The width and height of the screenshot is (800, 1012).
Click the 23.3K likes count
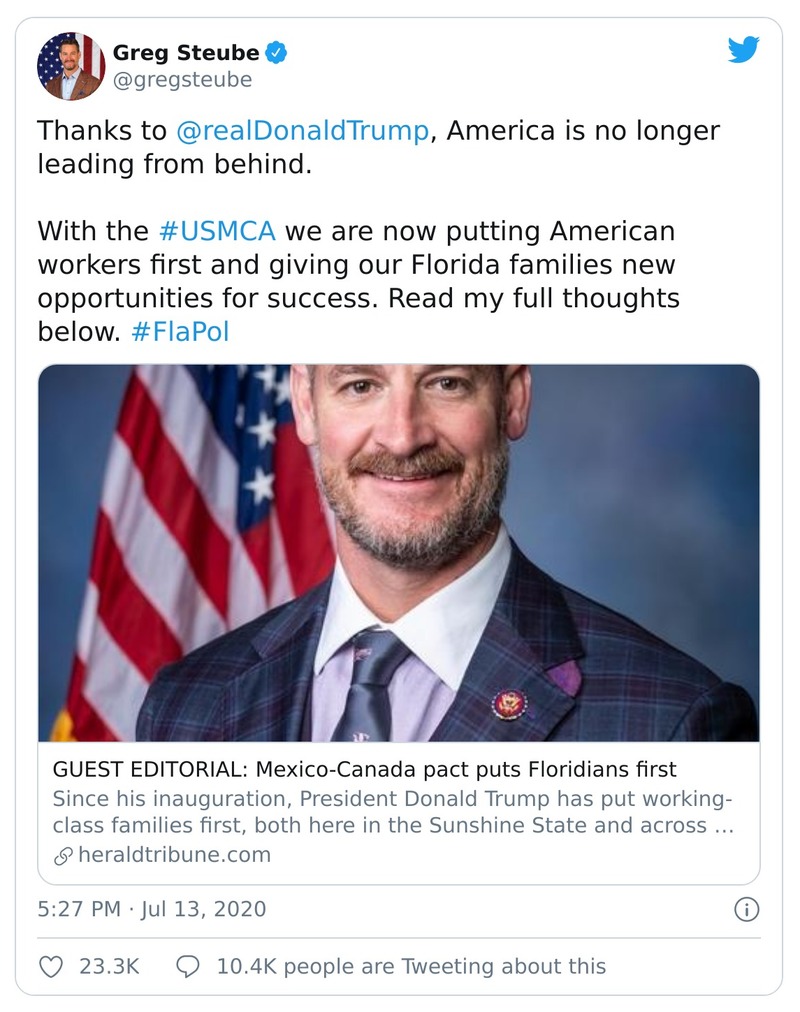[x=108, y=966]
